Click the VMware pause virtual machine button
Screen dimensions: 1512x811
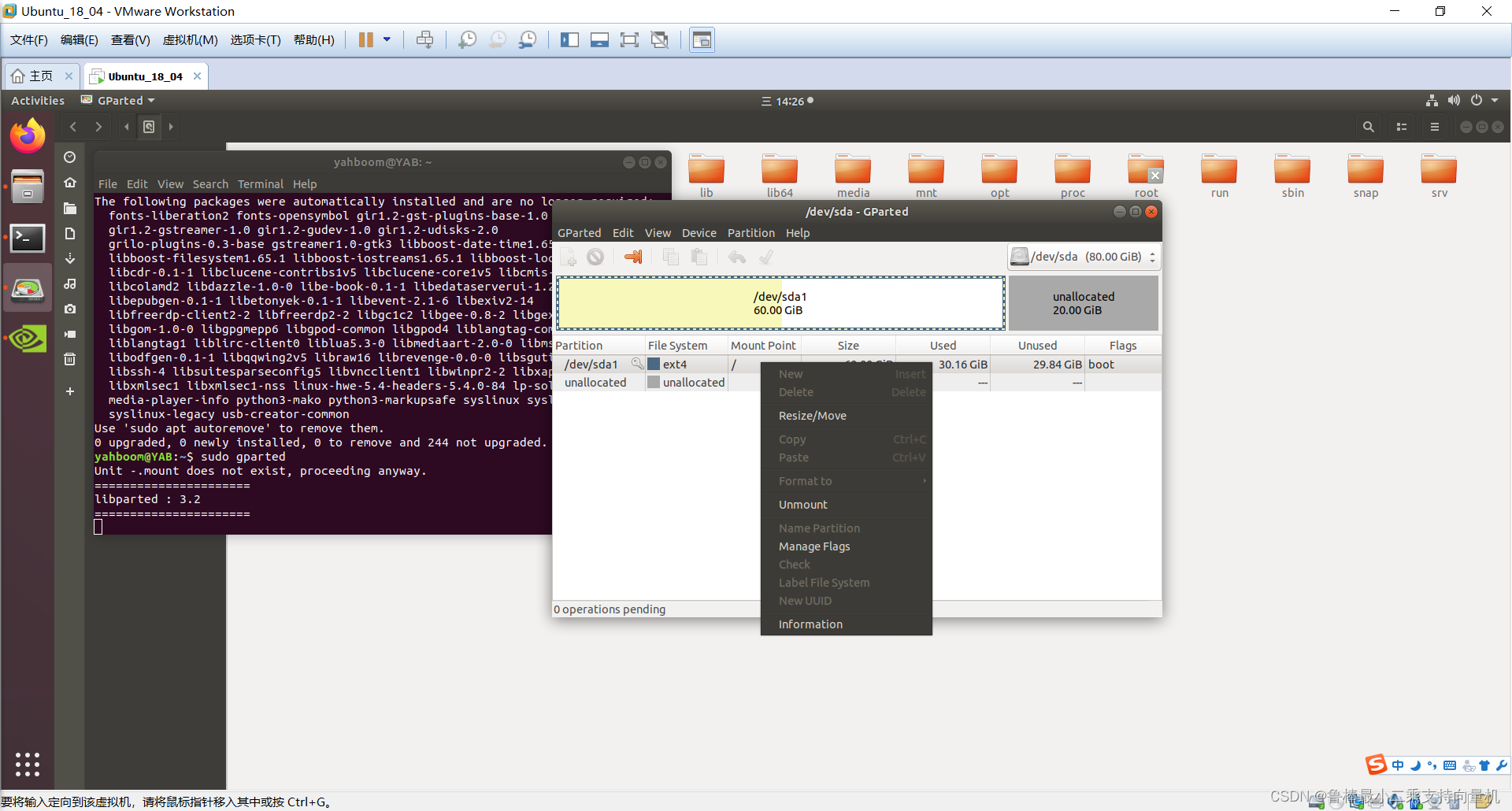click(365, 40)
